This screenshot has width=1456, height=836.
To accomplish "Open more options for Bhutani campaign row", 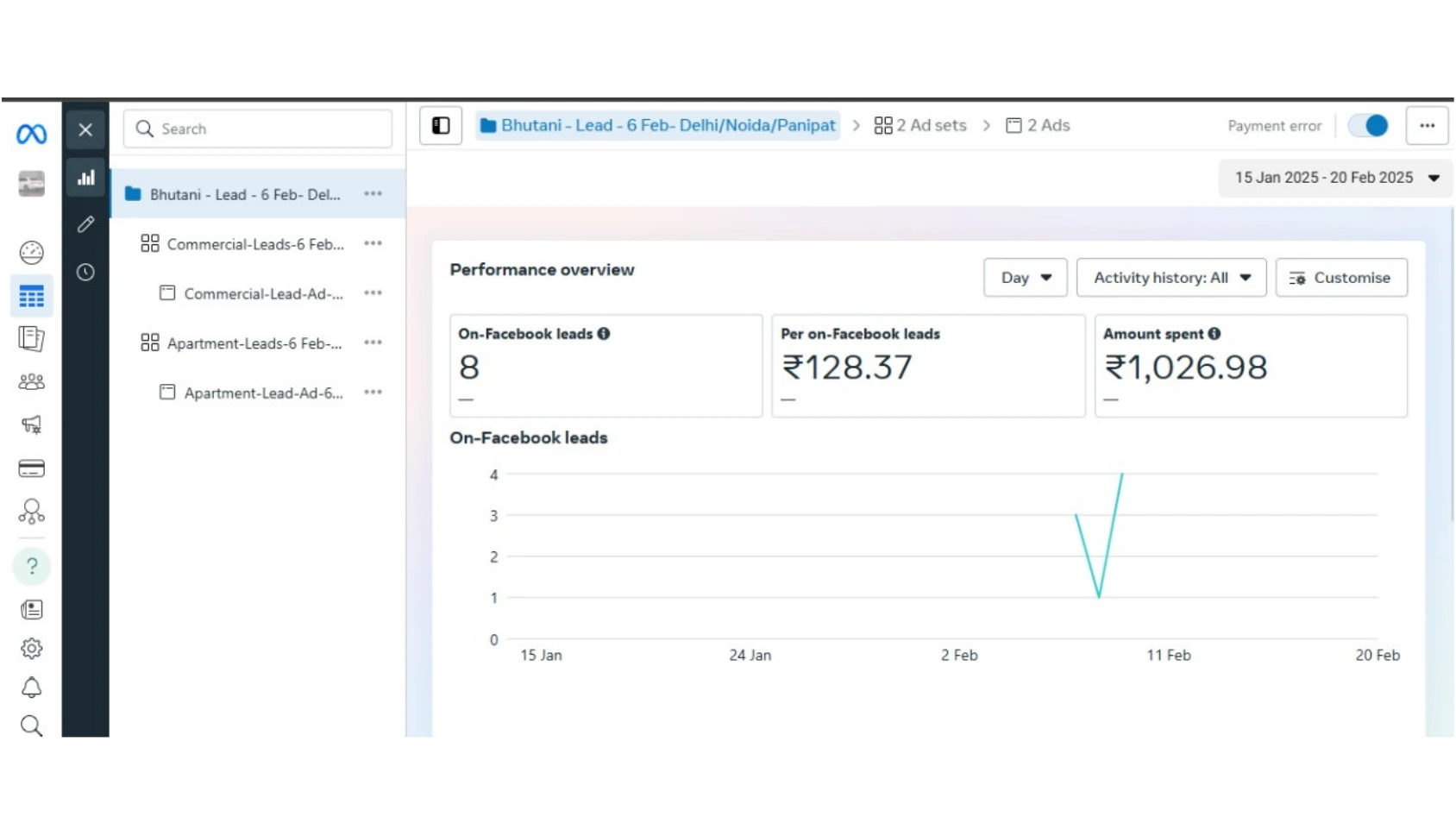I will [373, 194].
